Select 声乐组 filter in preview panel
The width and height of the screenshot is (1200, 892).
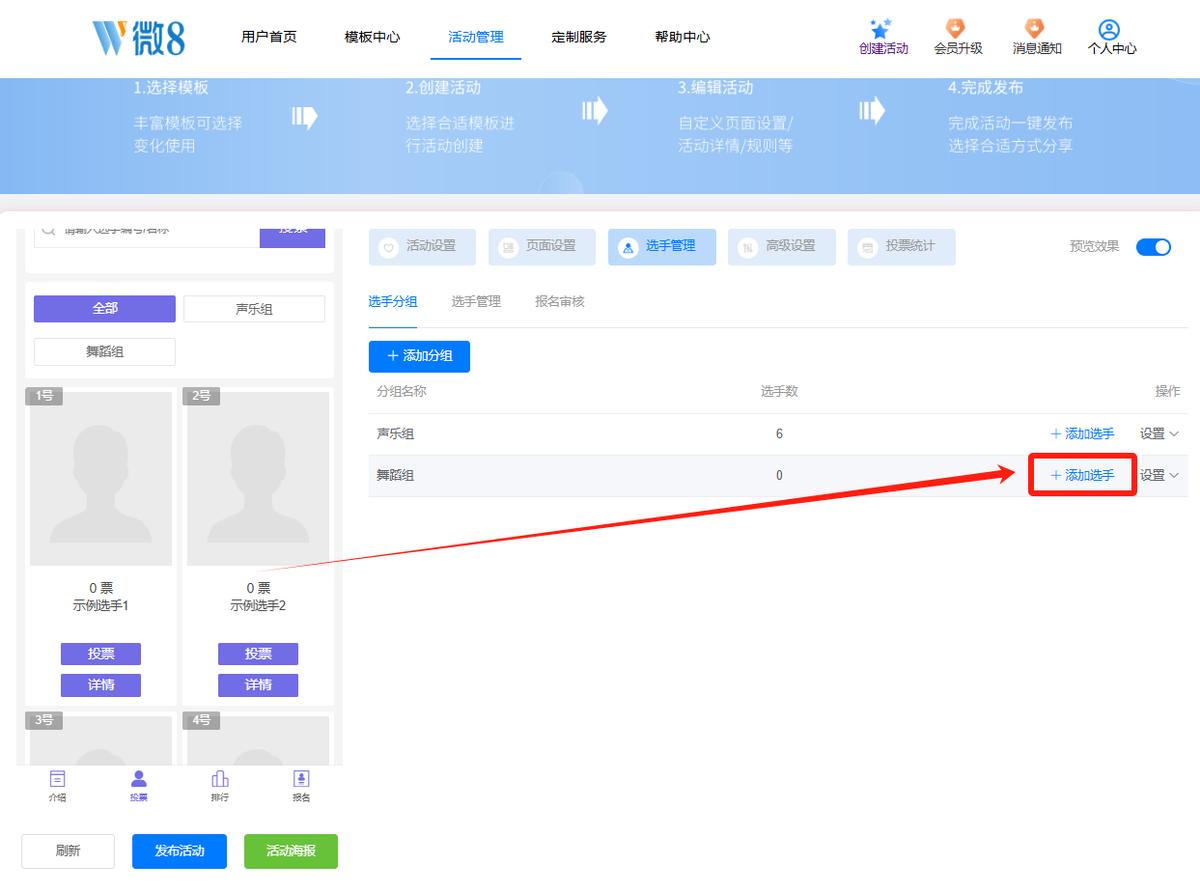254,309
